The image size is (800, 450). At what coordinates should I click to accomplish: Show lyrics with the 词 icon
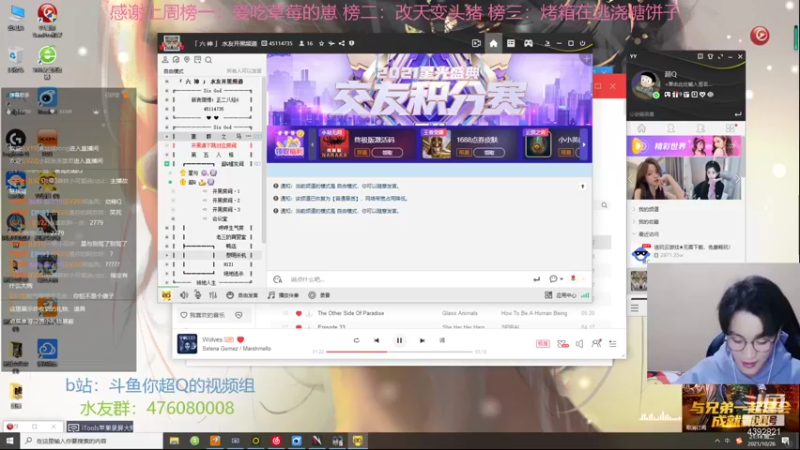tap(442, 340)
